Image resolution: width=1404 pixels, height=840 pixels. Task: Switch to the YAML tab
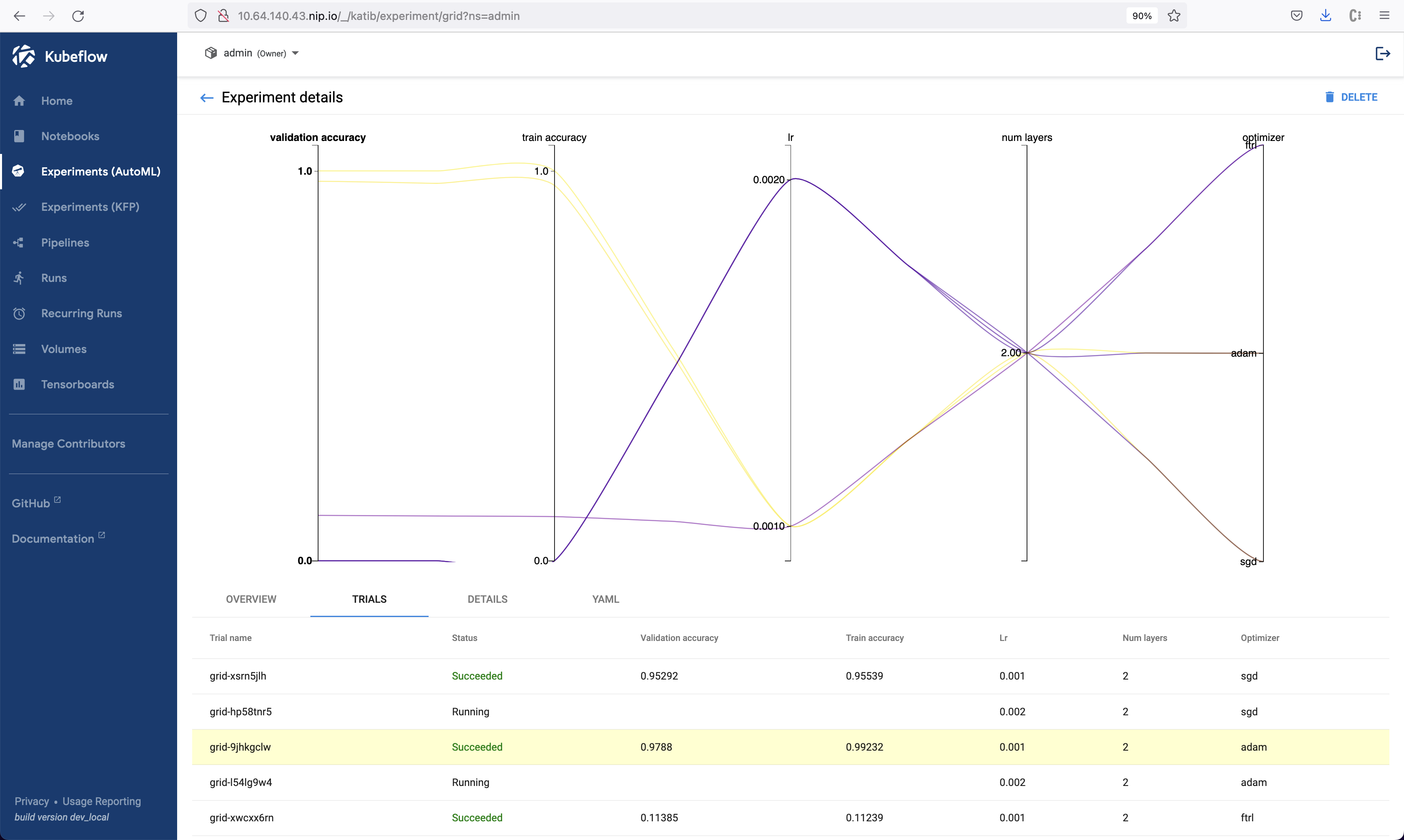605,599
